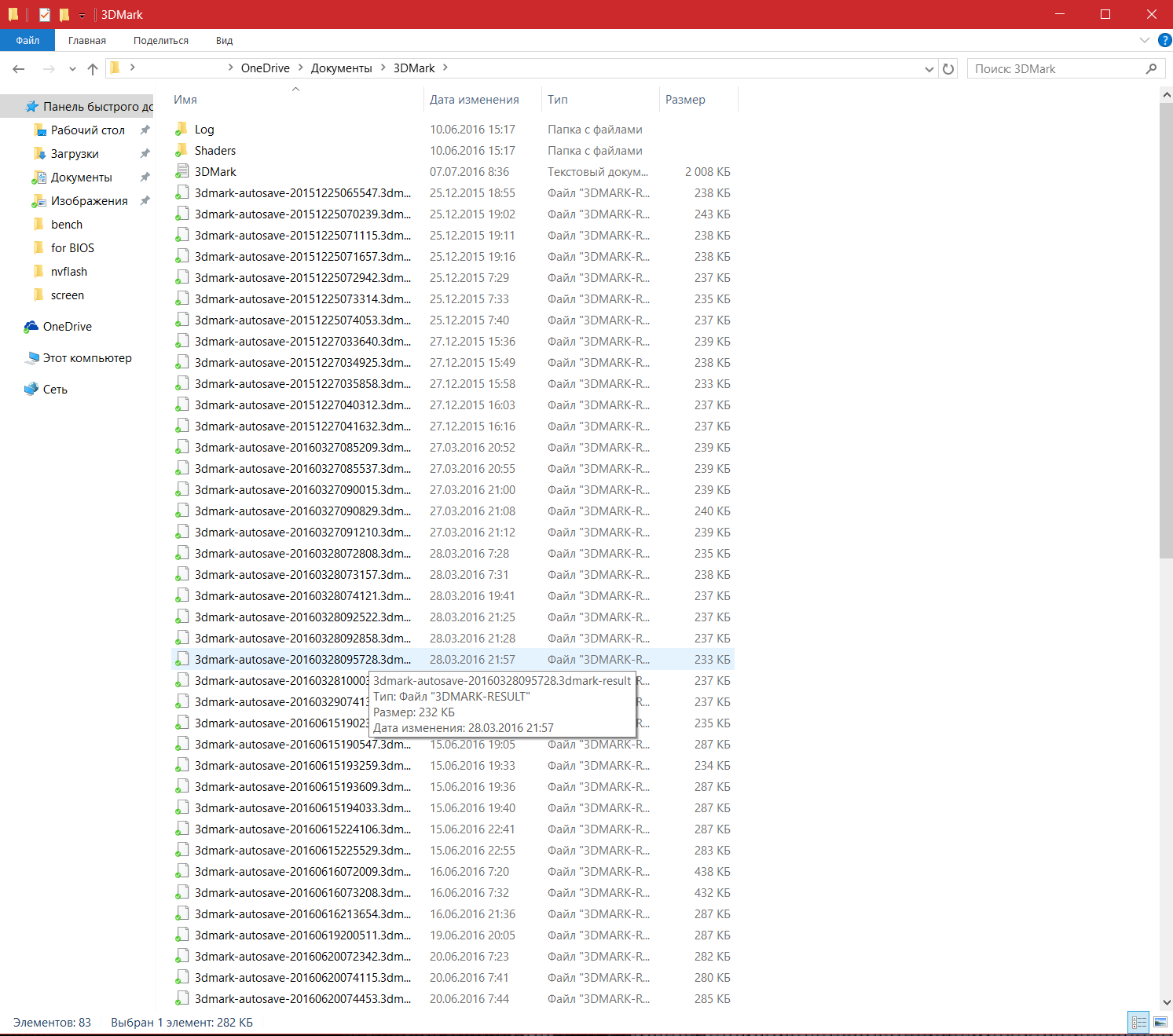
Task: Click the Properties checkmark icon in the title bar
Action: (x=45, y=14)
